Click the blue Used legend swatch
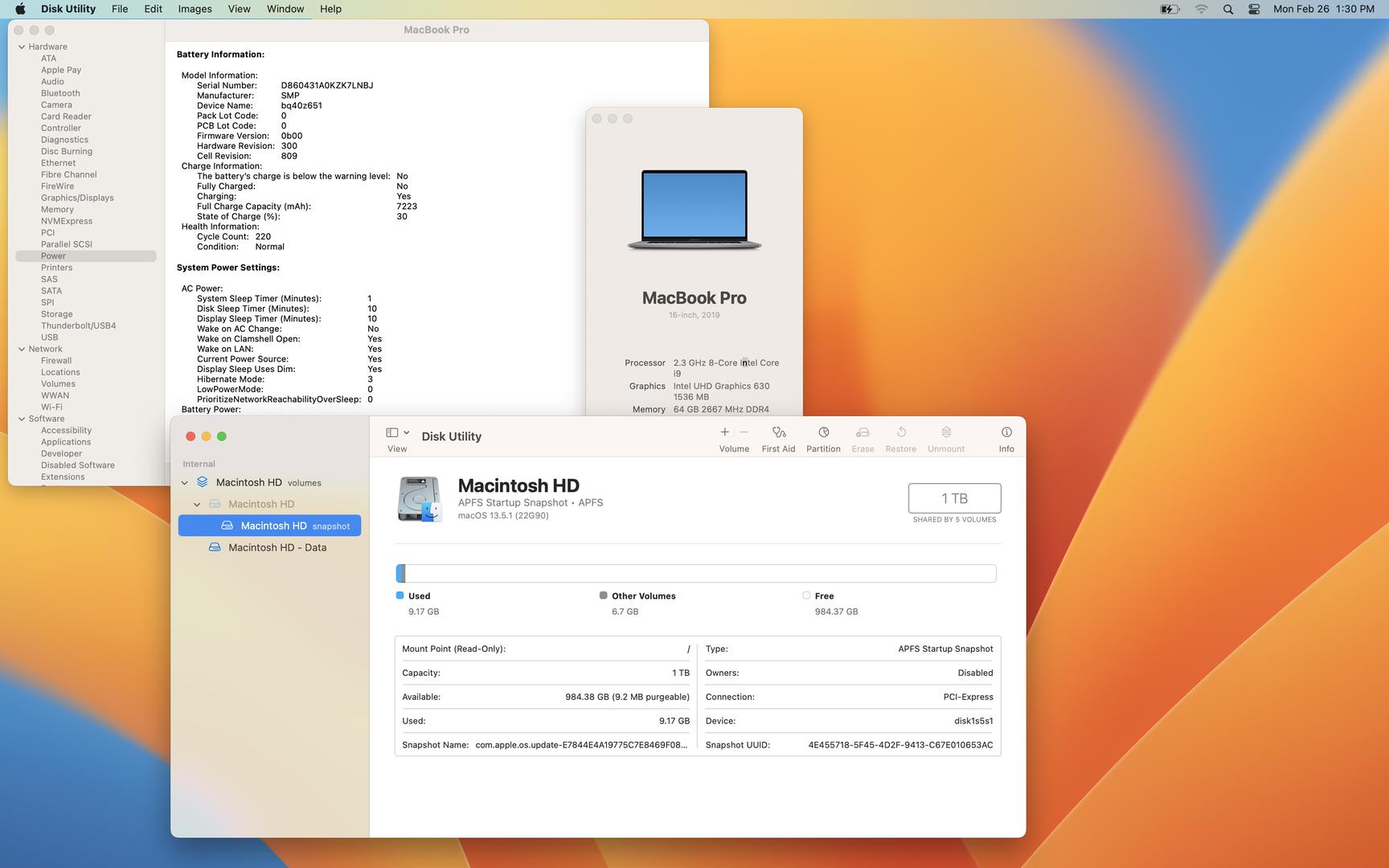The image size is (1389, 868). [x=399, y=596]
